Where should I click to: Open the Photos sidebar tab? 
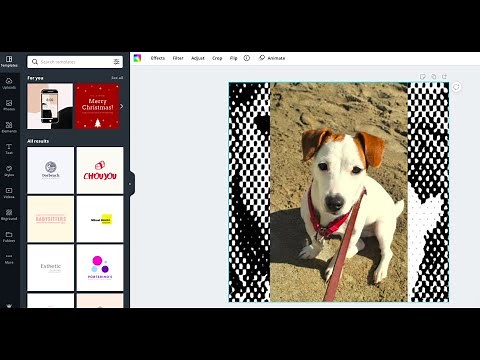[x=9, y=105]
